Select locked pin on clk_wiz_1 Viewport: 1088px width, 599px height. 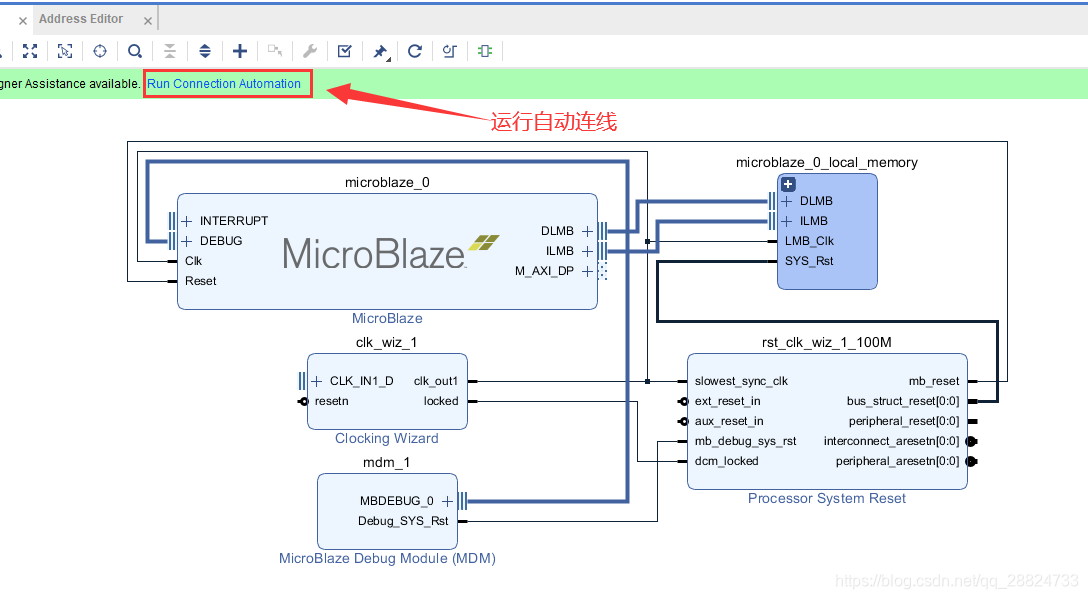(441, 401)
